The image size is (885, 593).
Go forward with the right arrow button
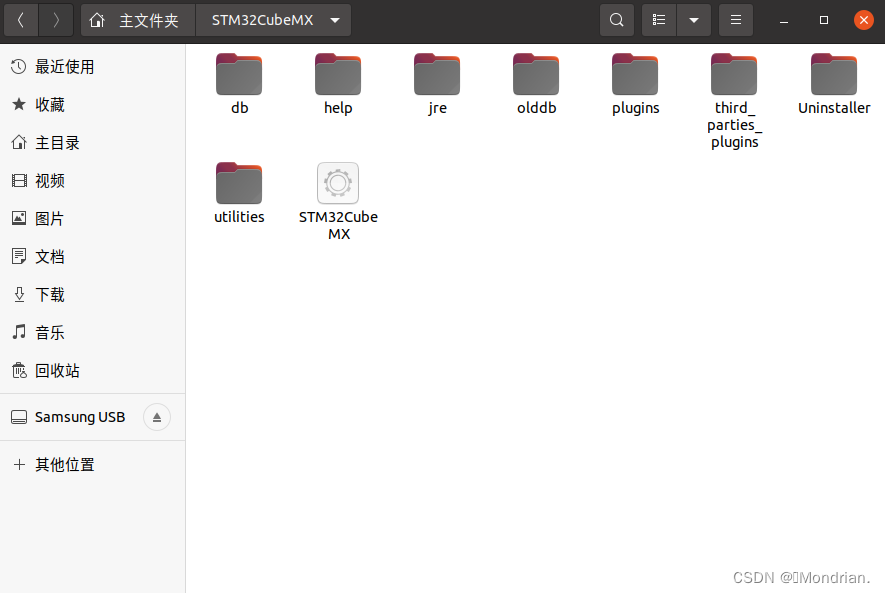[x=55, y=20]
